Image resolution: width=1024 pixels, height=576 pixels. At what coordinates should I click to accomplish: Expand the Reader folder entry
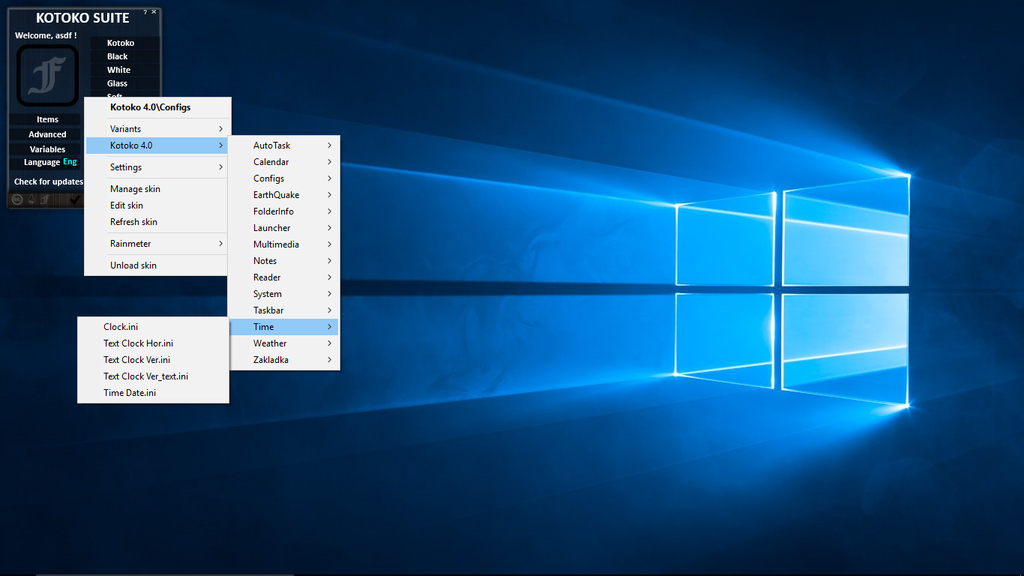pos(284,278)
